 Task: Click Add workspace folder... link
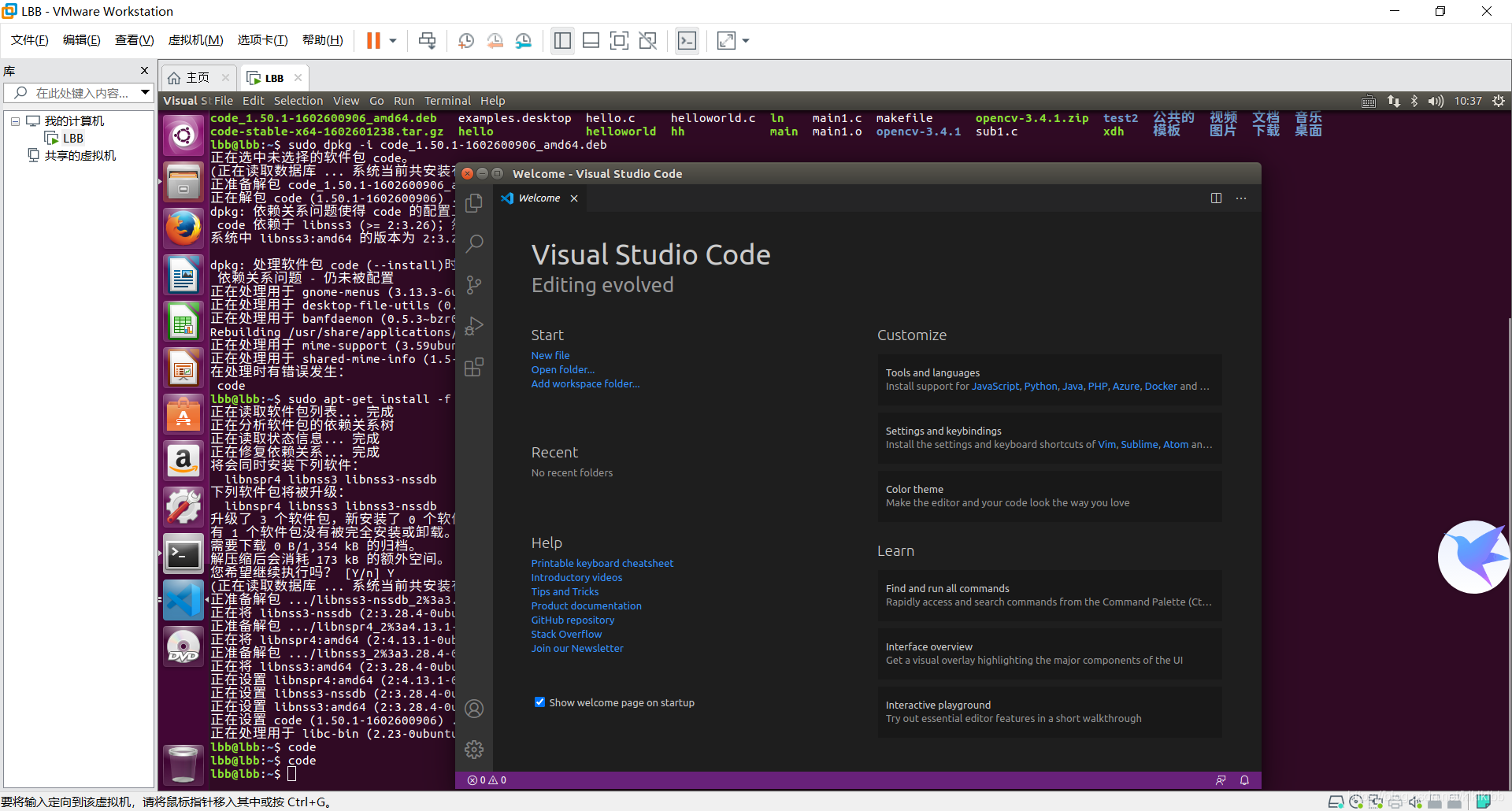[x=585, y=384]
